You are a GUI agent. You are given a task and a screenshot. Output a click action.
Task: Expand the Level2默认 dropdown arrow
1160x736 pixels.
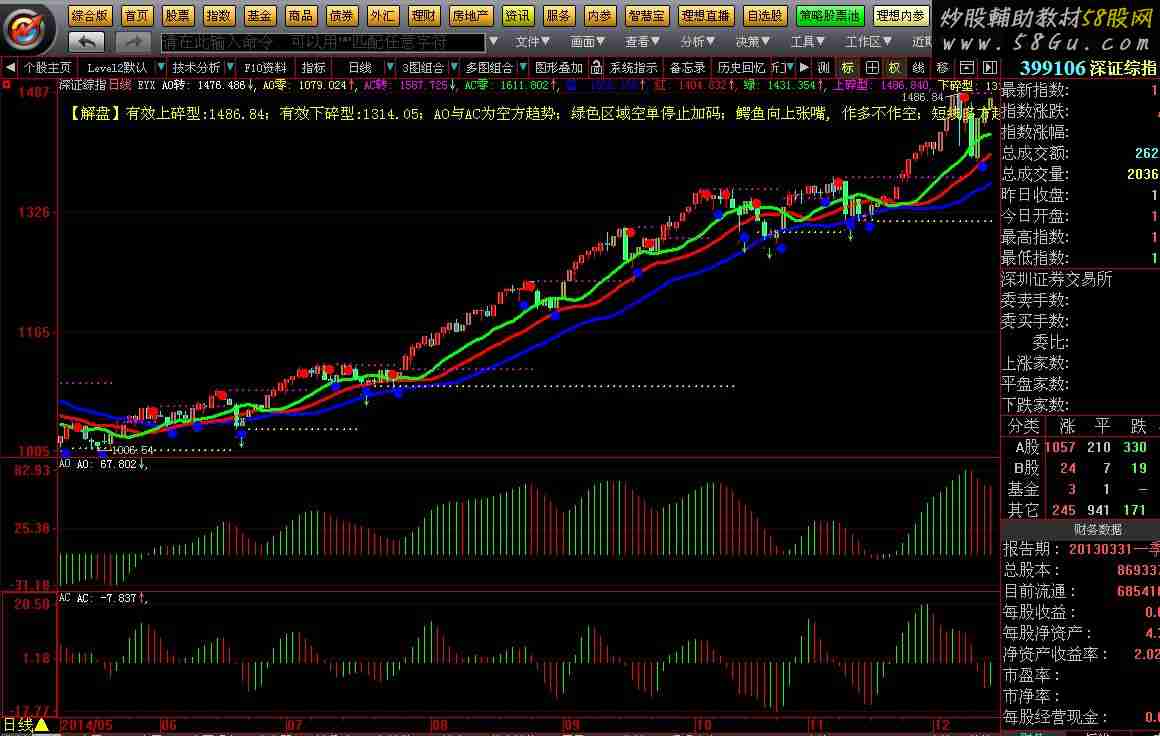[161, 68]
